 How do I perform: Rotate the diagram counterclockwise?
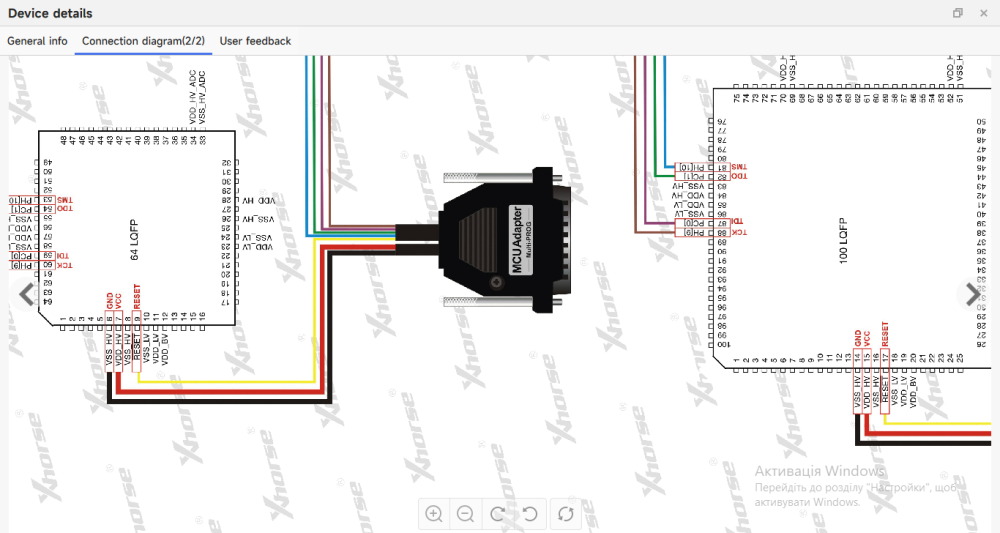point(530,514)
